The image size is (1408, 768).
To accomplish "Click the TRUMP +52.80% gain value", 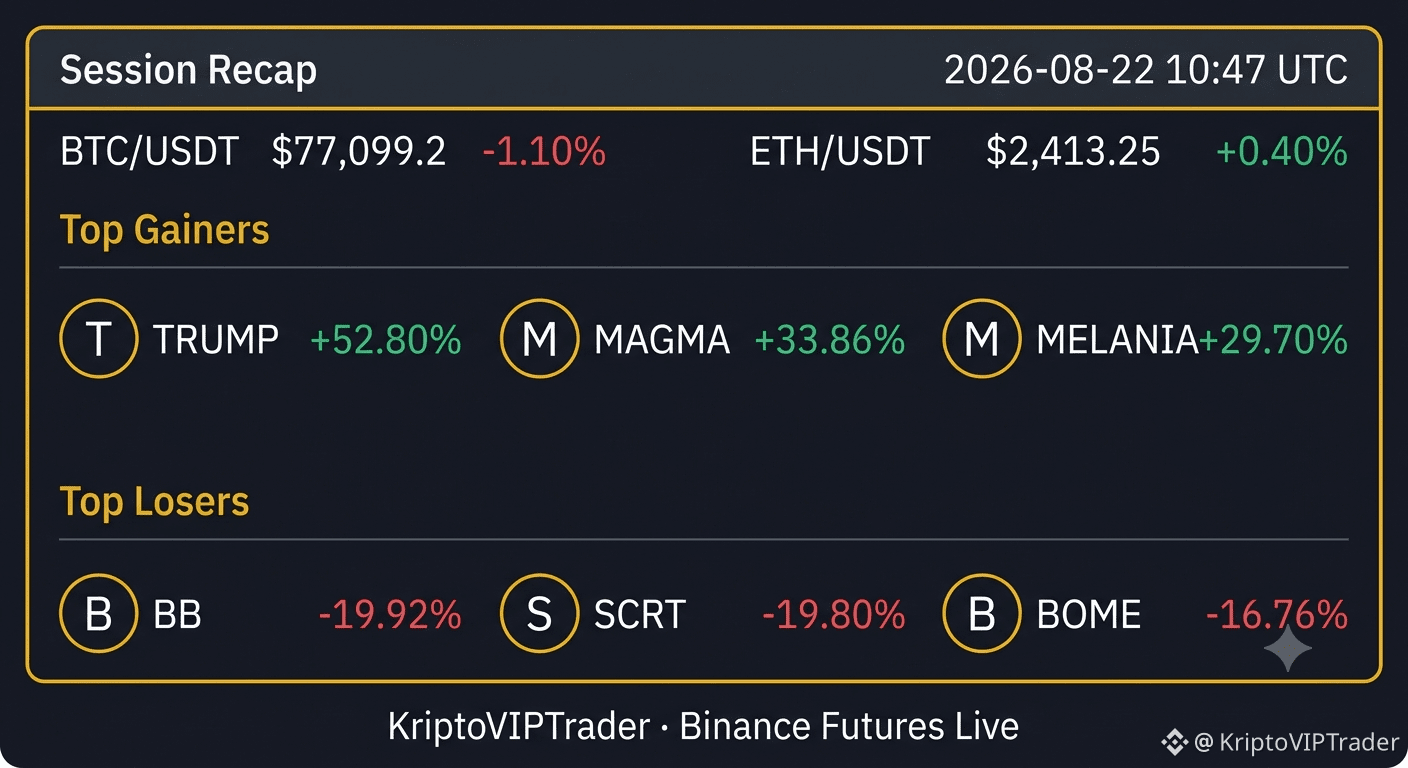I will coord(386,340).
